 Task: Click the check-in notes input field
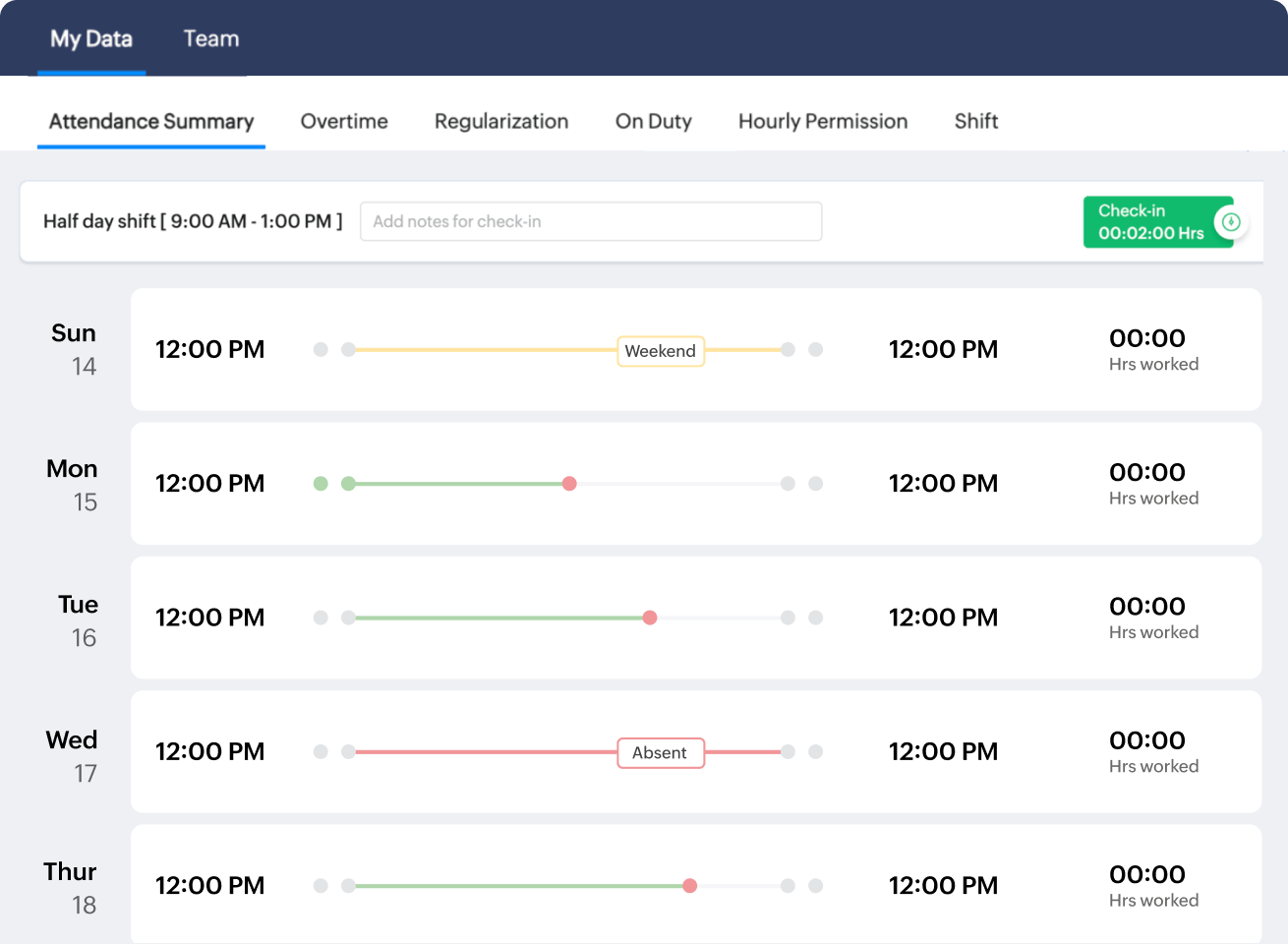click(591, 221)
